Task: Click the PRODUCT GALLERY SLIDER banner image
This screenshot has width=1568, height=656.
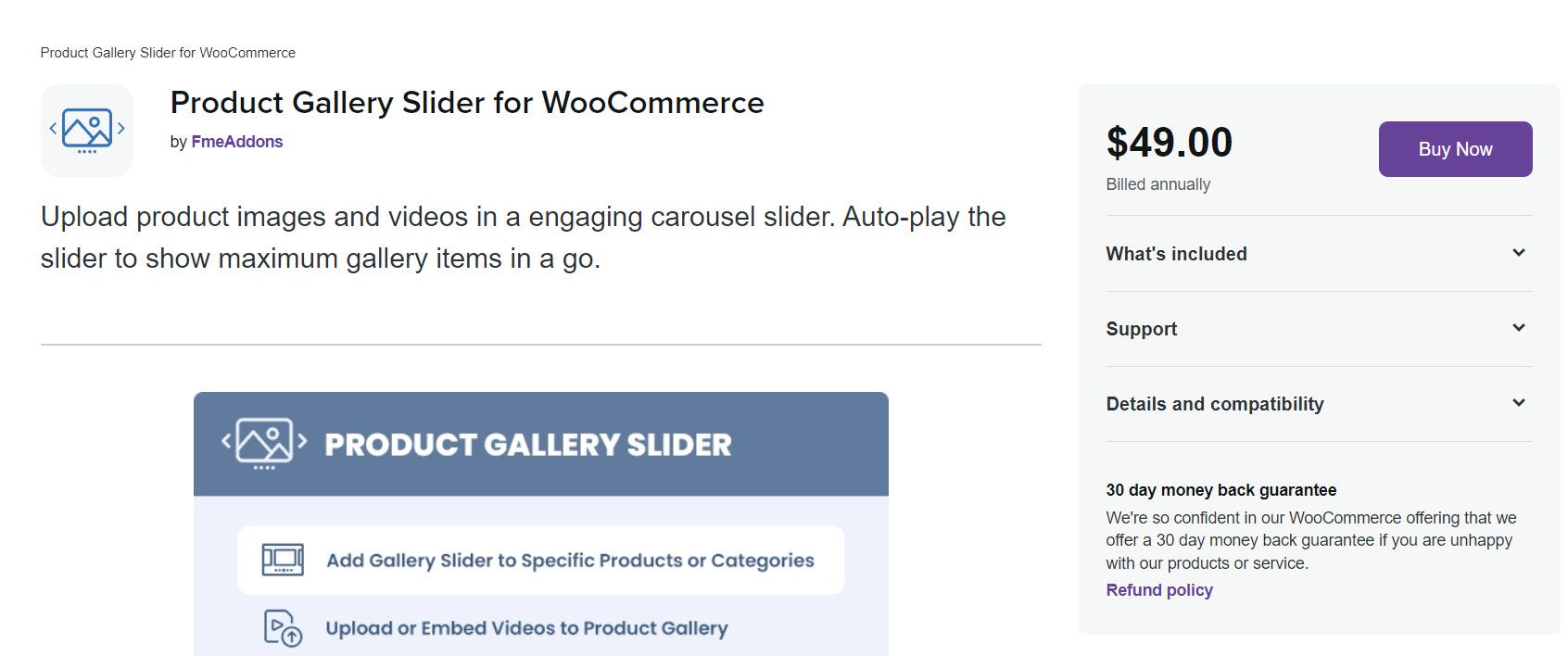Action: click(541, 524)
